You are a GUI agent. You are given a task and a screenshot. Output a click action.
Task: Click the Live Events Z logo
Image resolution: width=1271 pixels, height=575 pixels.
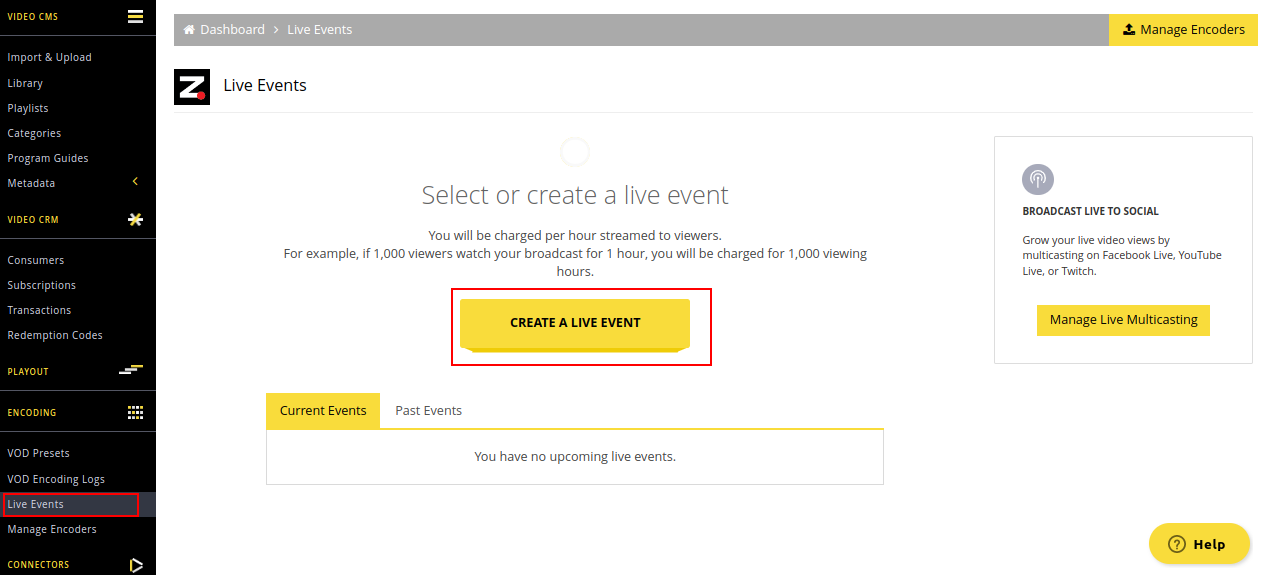pyautogui.click(x=192, y=87)
